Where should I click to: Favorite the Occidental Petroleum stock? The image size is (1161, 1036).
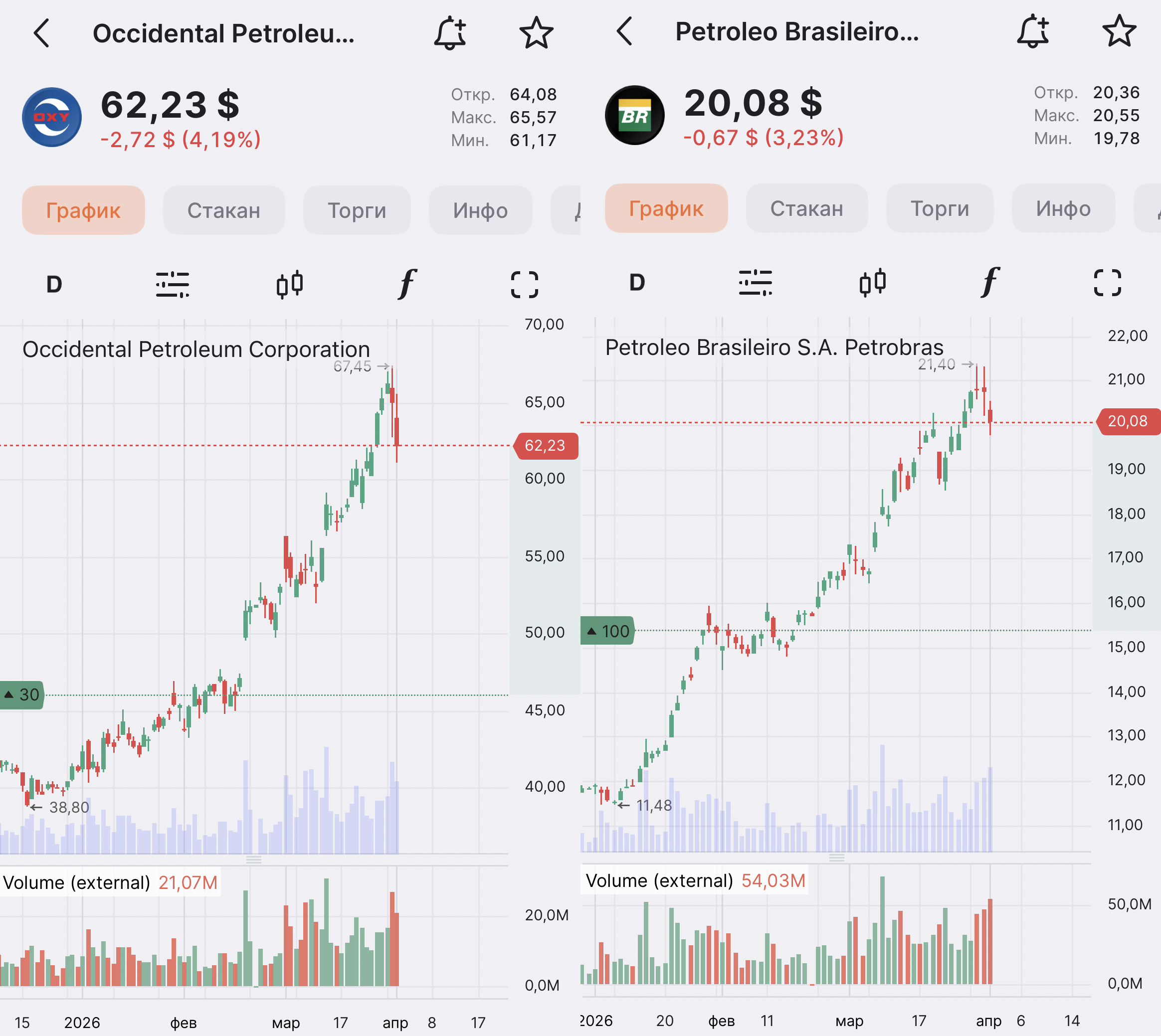click(536, 33)
